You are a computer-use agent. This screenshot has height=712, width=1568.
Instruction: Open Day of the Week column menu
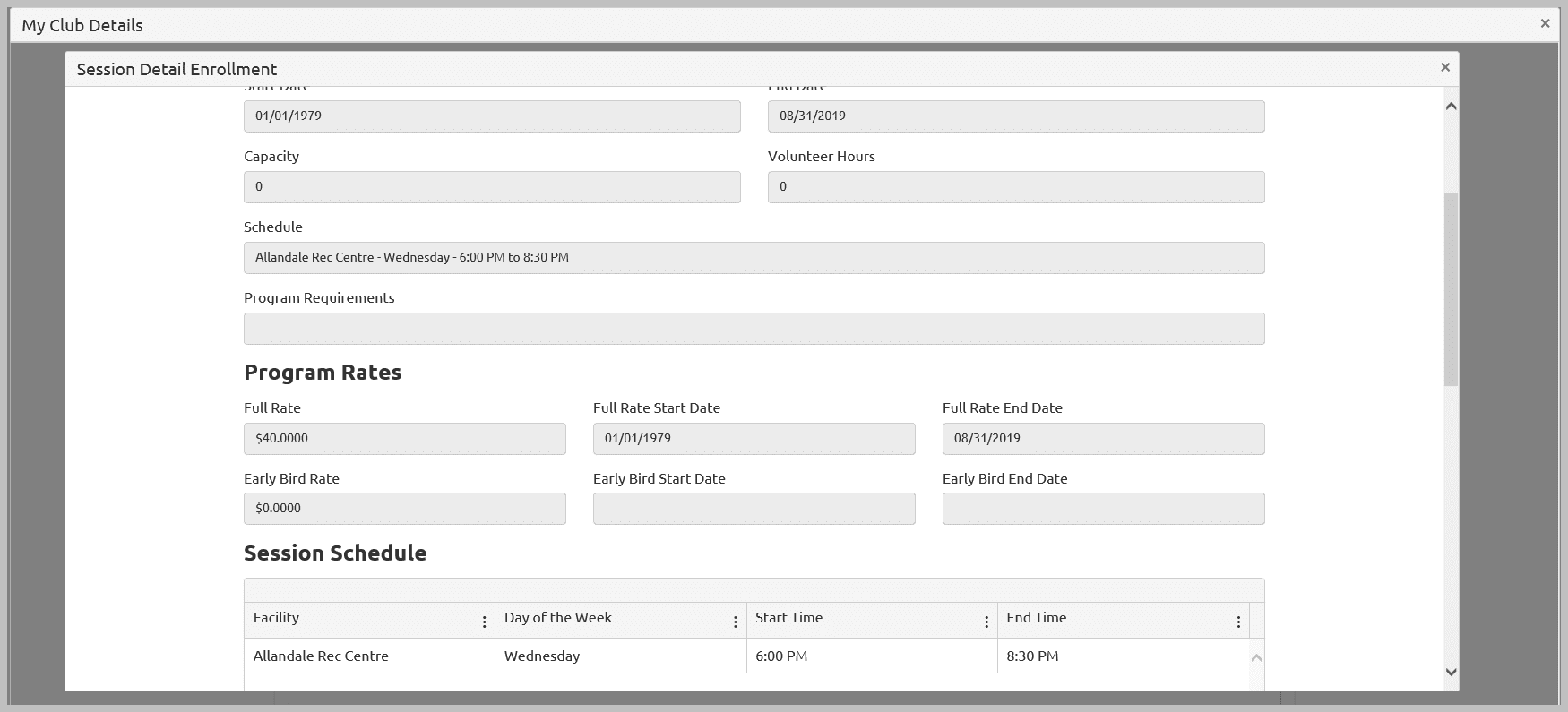point(736,622)
